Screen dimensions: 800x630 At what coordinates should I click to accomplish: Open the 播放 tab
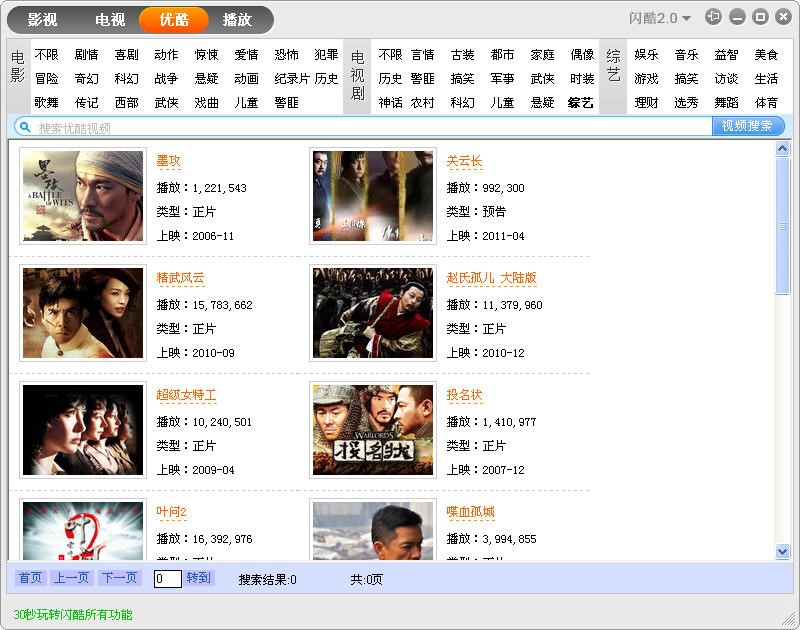(237, 19)
